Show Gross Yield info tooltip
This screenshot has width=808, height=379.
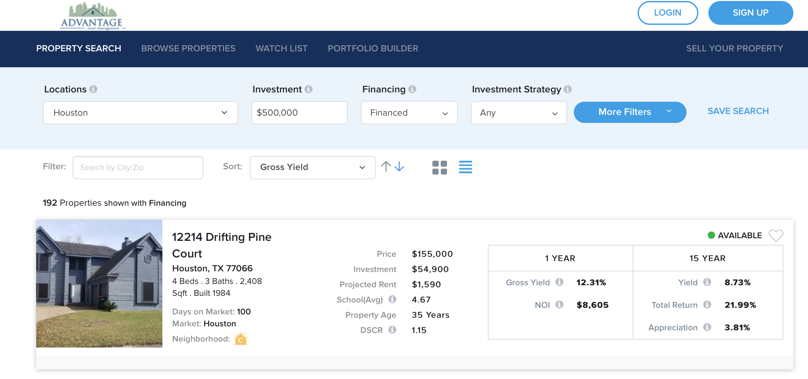pyautogui.click(x=560, y=282)
